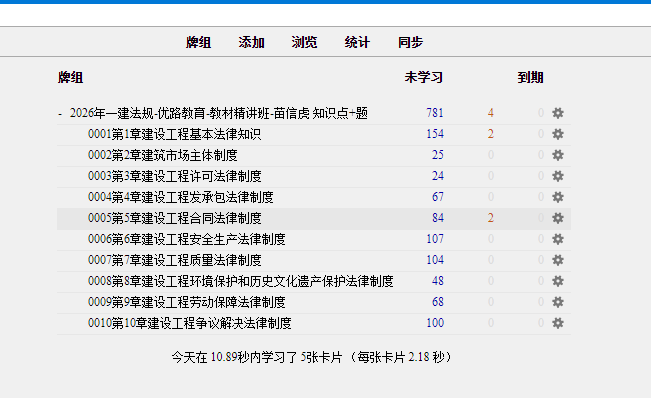Screen dimensions: 651x398
Task: Open options gear for the 2026年一建法规 parent deck
Action: [558, 113]
